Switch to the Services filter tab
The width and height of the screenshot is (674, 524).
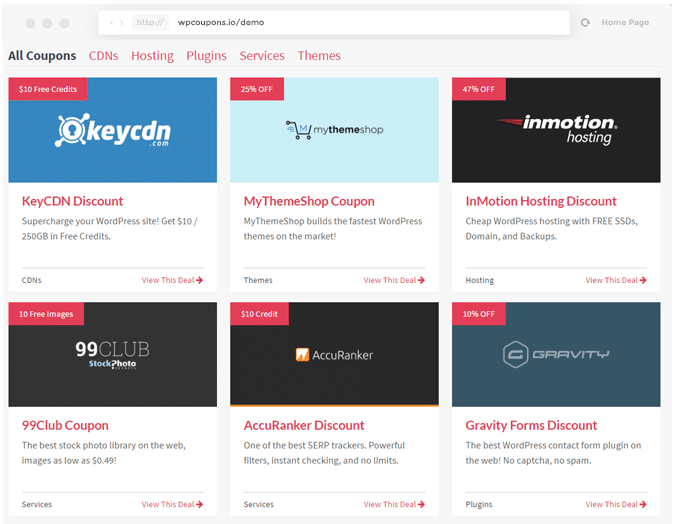click(262, 55)
